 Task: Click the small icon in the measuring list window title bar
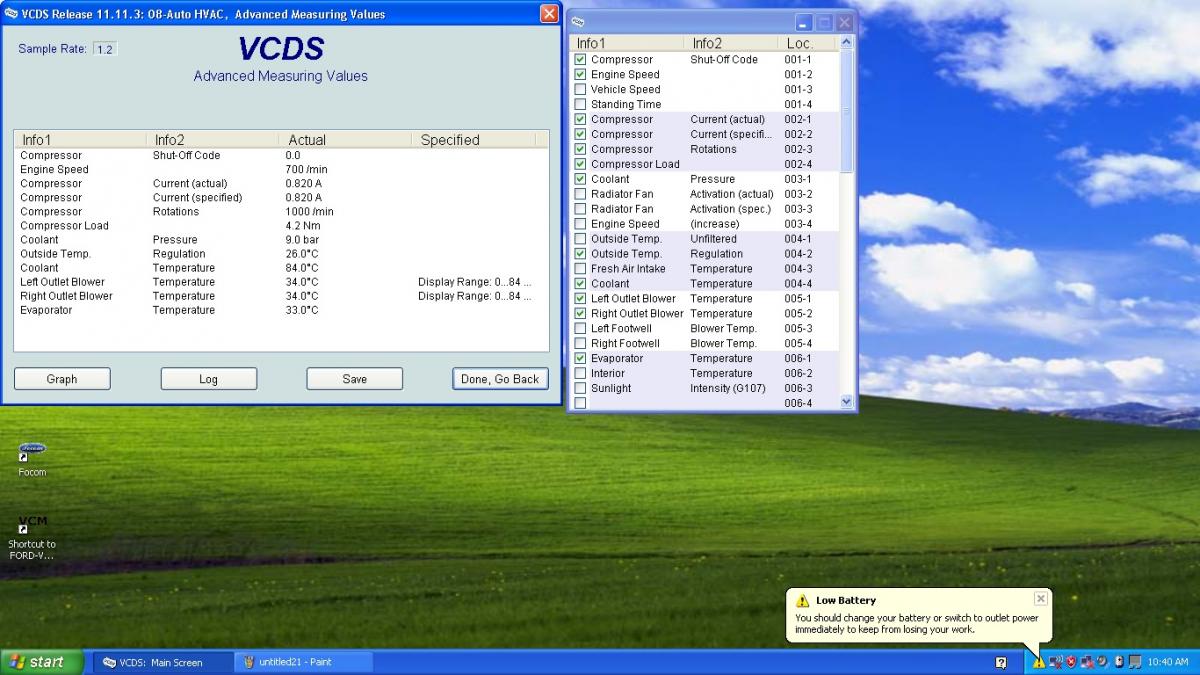579,22
